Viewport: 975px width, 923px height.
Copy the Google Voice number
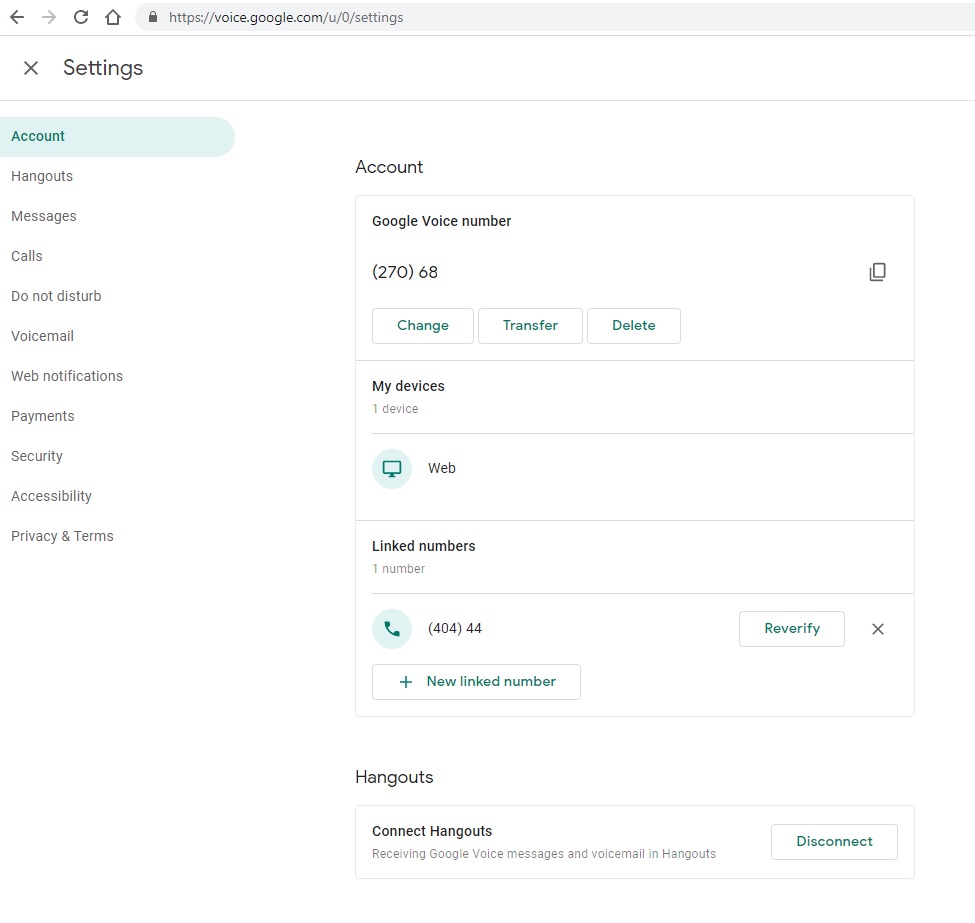click(x=877, y=272)
